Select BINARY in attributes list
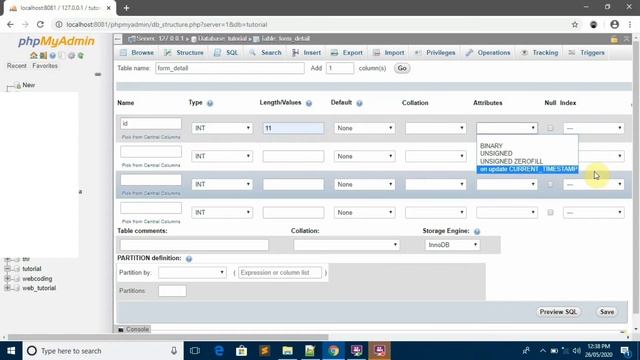Viewport: 640px width, 360px height. pyautogui.click(x=491, y=146)
